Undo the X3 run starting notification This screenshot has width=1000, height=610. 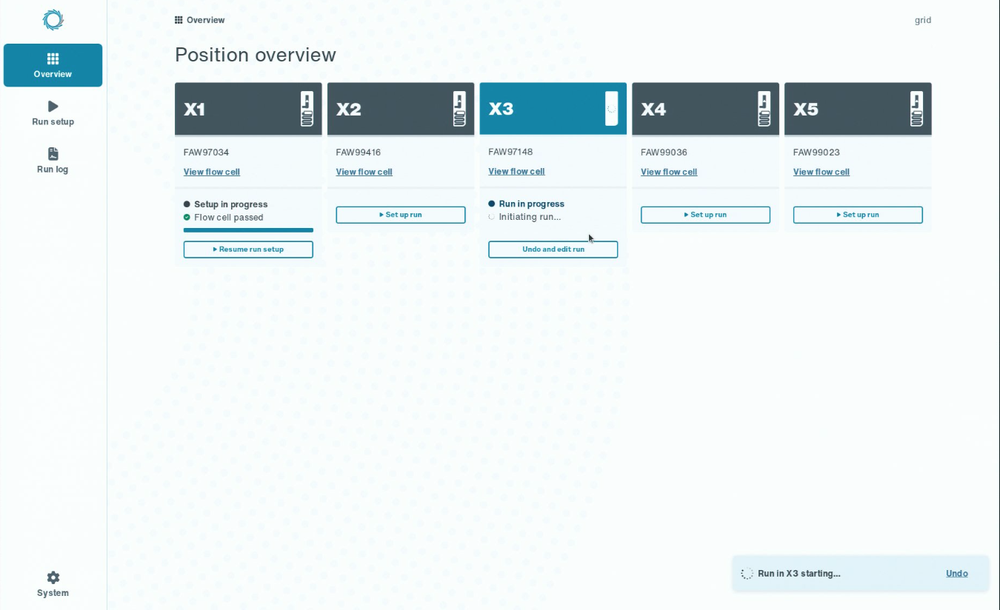[957, 574]
